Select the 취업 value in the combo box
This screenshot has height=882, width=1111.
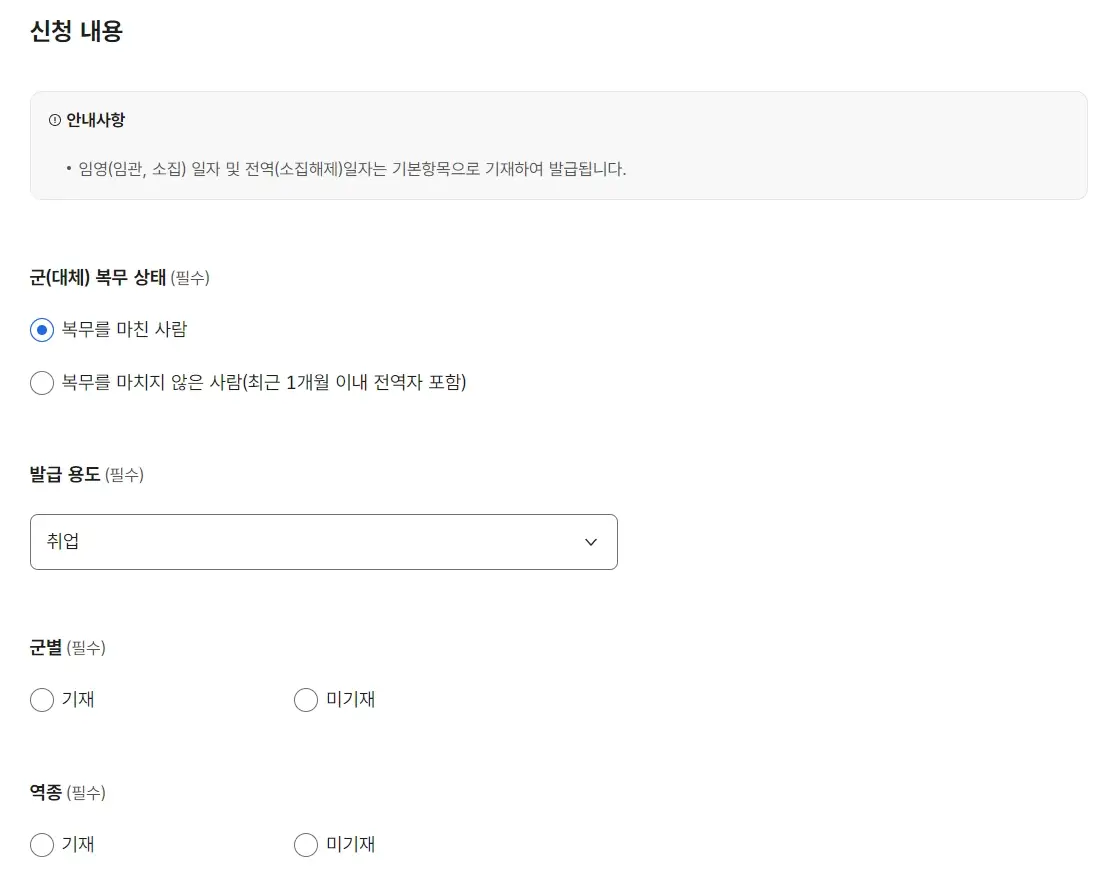click(x=55, y=541)
